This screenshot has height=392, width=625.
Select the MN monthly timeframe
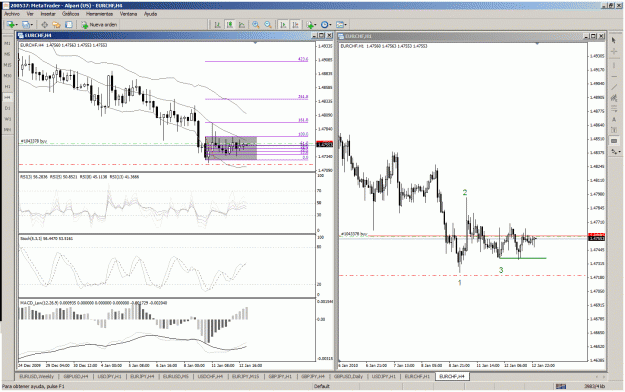point(8,130)
